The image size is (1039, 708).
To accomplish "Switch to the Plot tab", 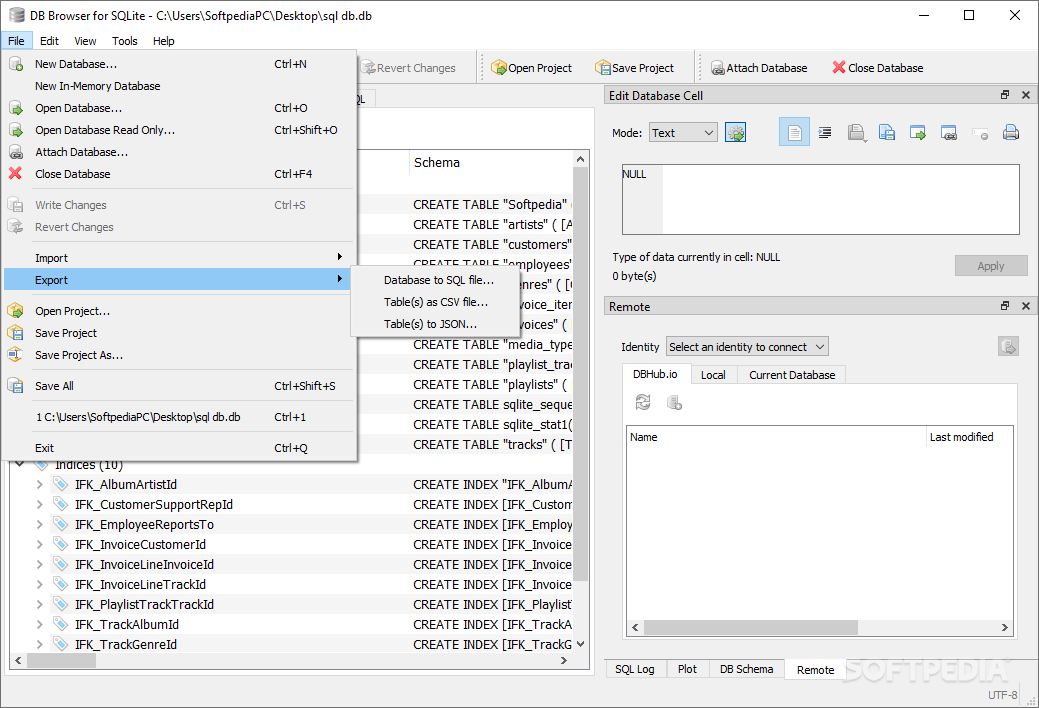I will click(x=687, y=669).
